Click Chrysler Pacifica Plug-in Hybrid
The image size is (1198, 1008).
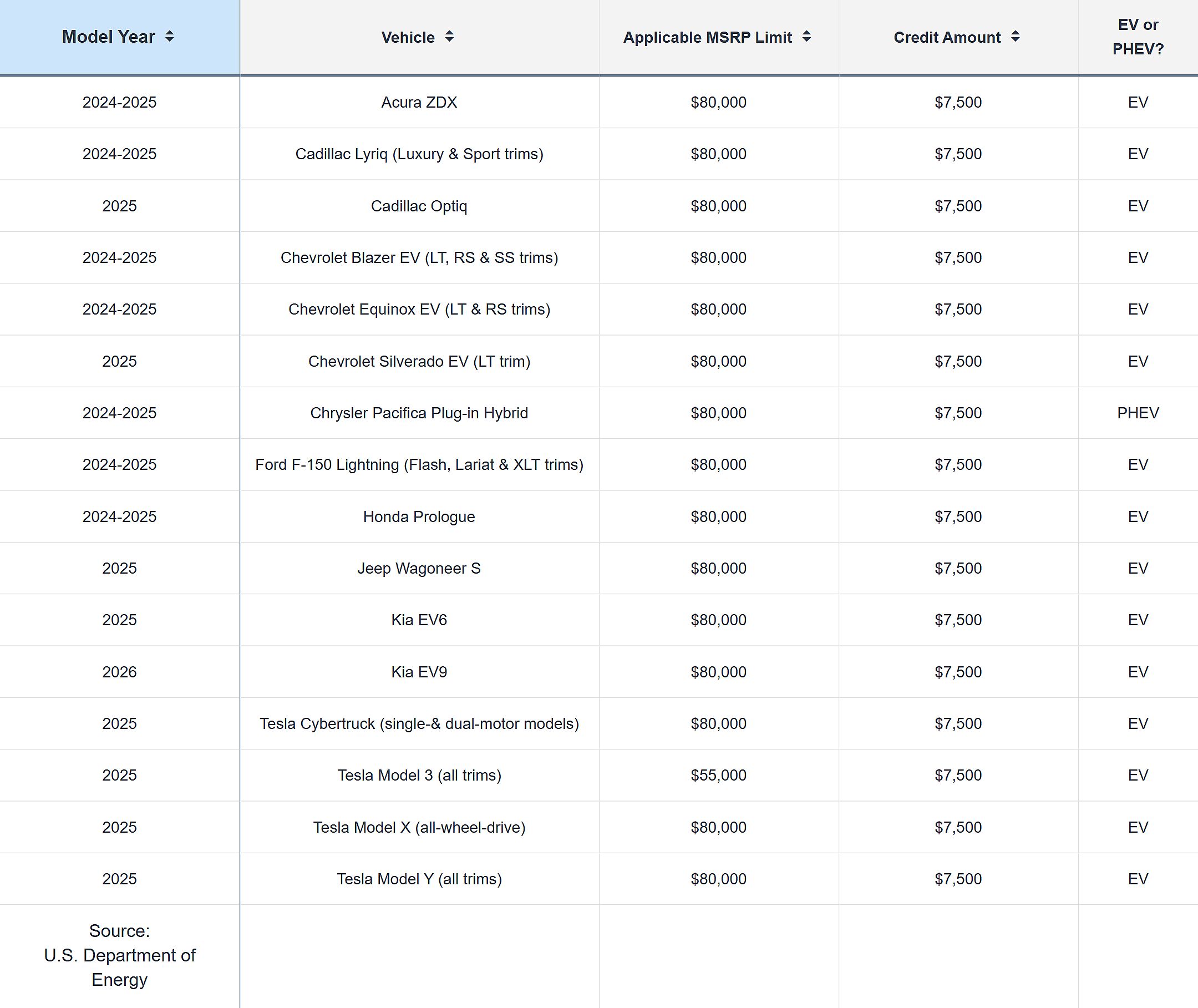point(419,413)
